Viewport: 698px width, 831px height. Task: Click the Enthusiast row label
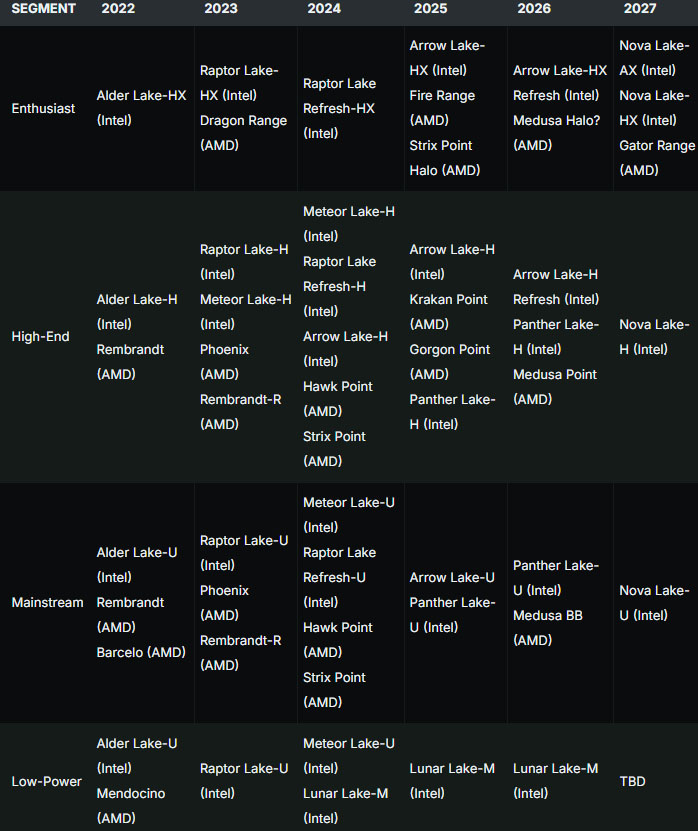point(43,109)
